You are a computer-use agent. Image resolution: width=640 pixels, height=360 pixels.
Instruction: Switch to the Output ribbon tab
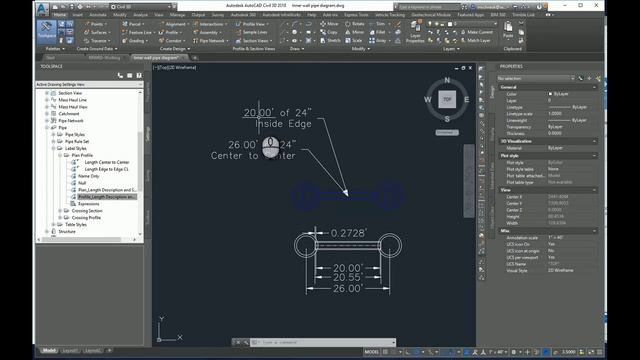click(198, 15)
